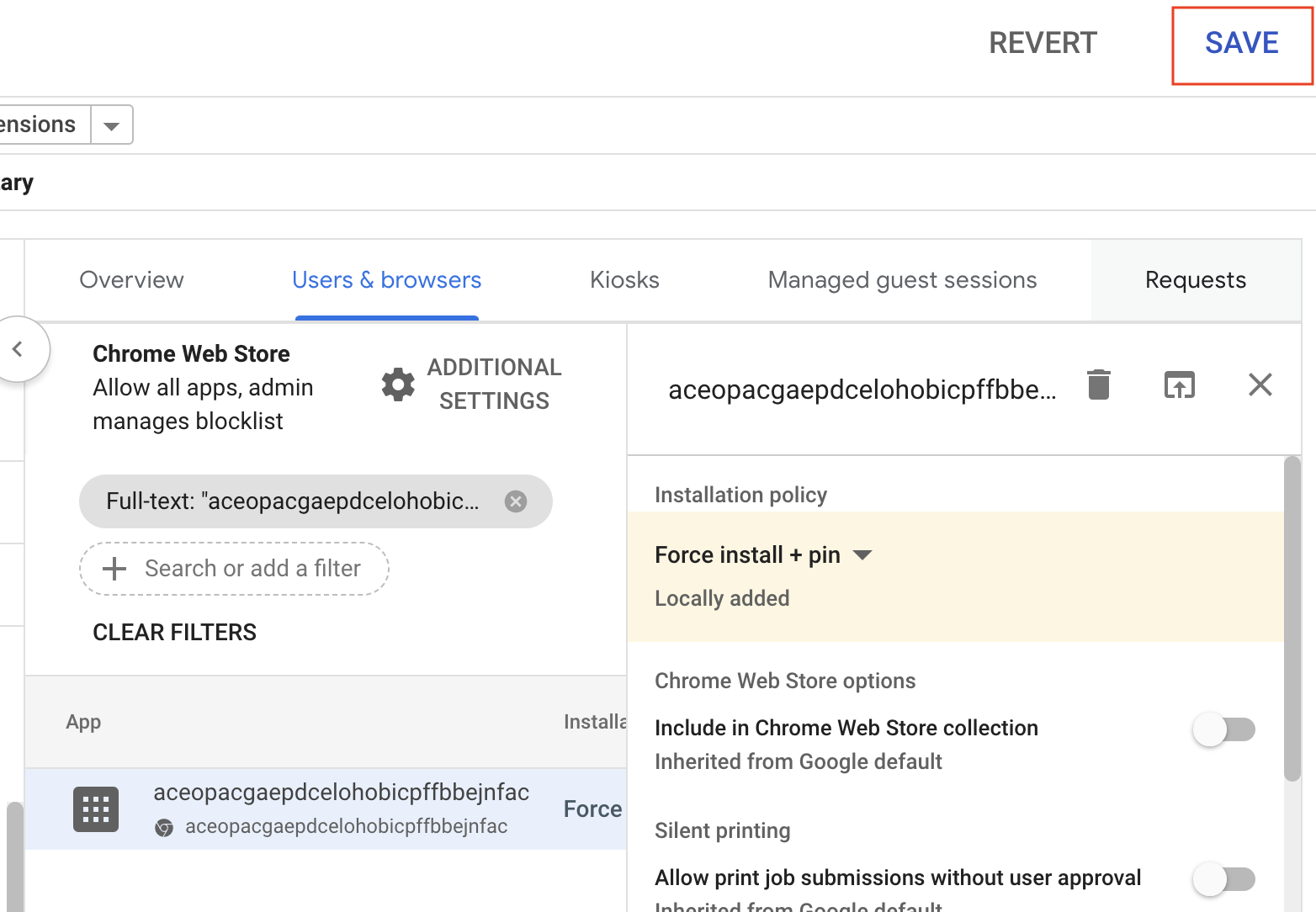Screen dimensions: 1316x912
Task: Click the app ID title in details panel
Action: click(862, 390)
